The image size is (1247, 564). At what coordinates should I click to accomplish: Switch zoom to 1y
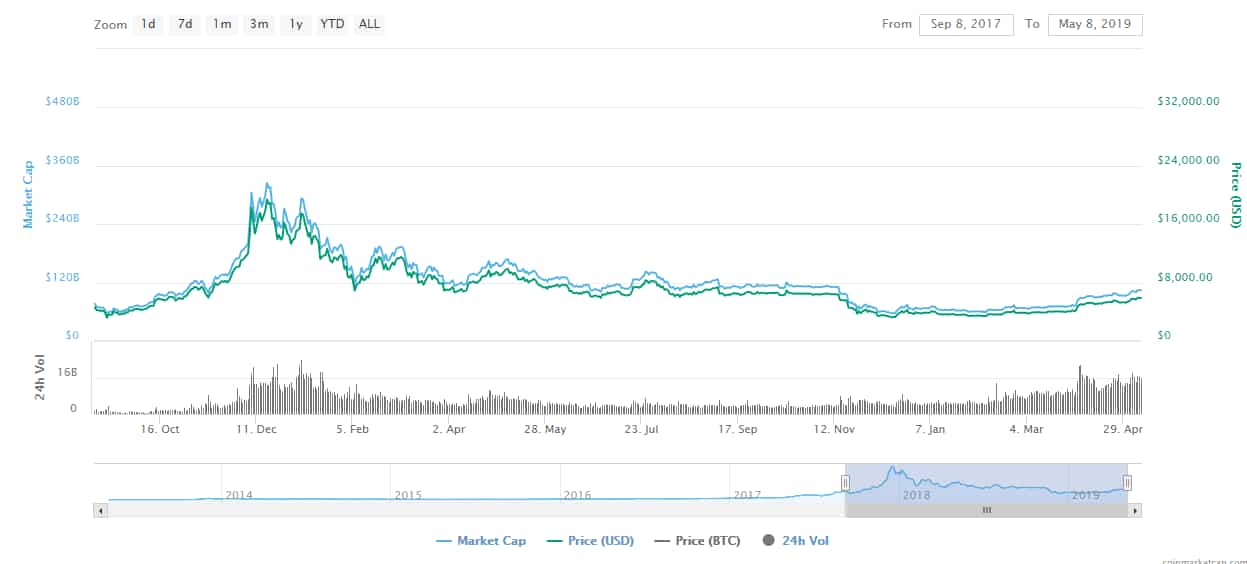point(295,24)
